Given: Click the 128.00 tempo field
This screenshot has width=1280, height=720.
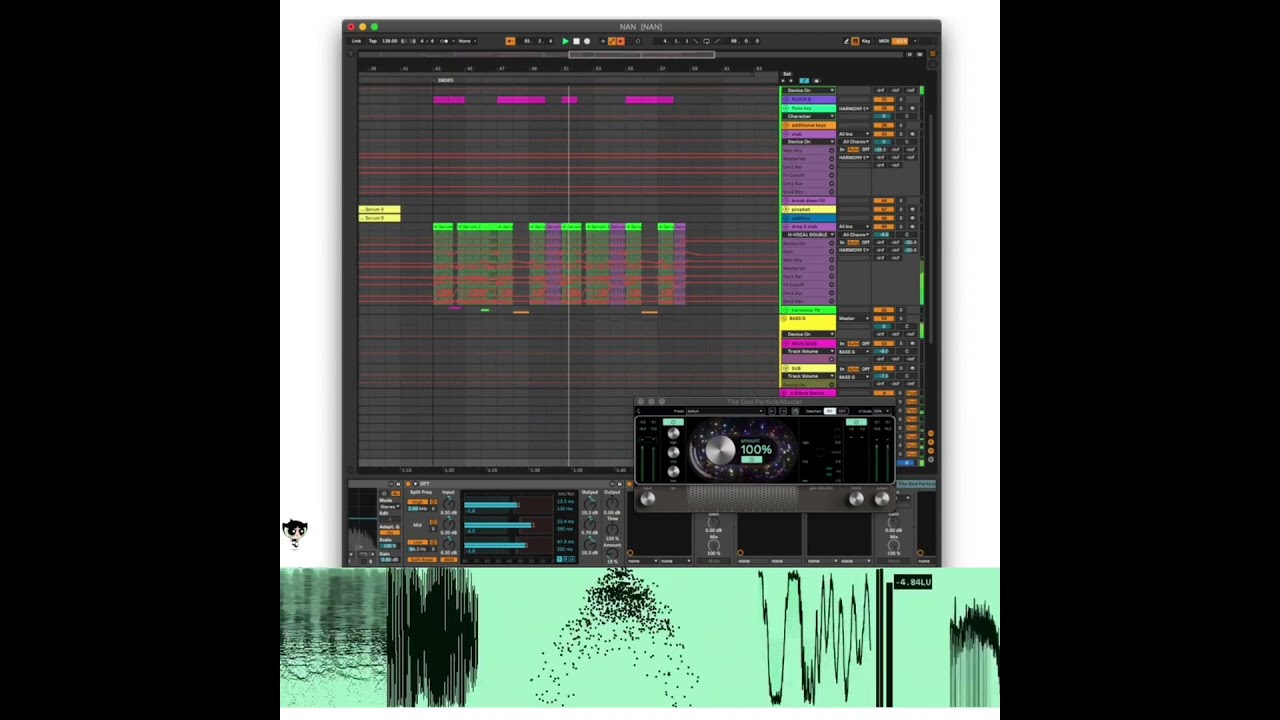Looking at the screenshot, I should pyautogui.click(x=389, y=41).
